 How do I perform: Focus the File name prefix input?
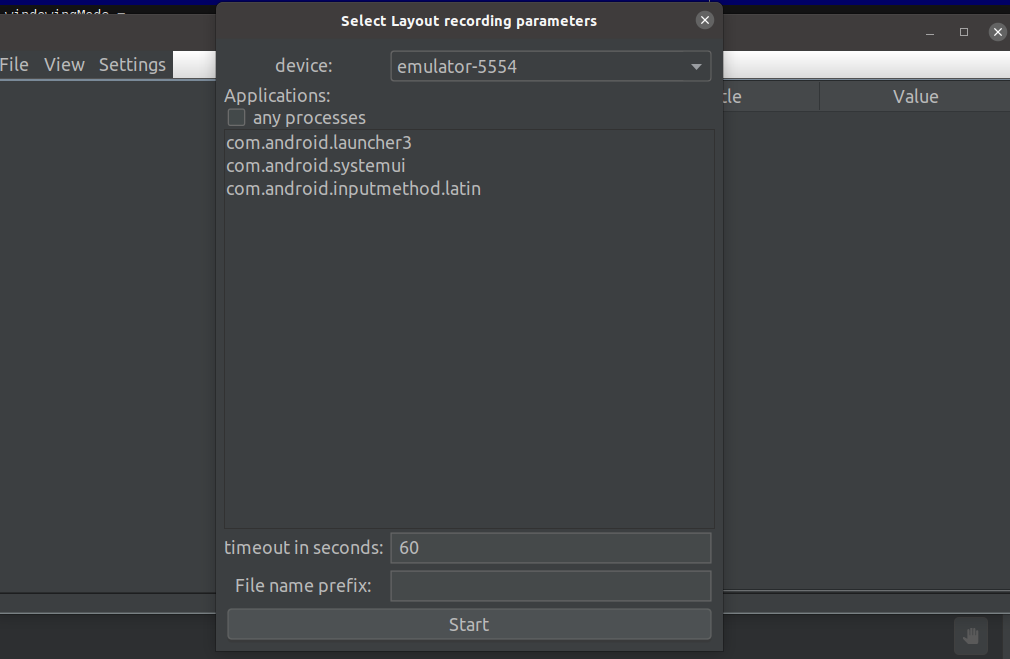tap(551, 586)
